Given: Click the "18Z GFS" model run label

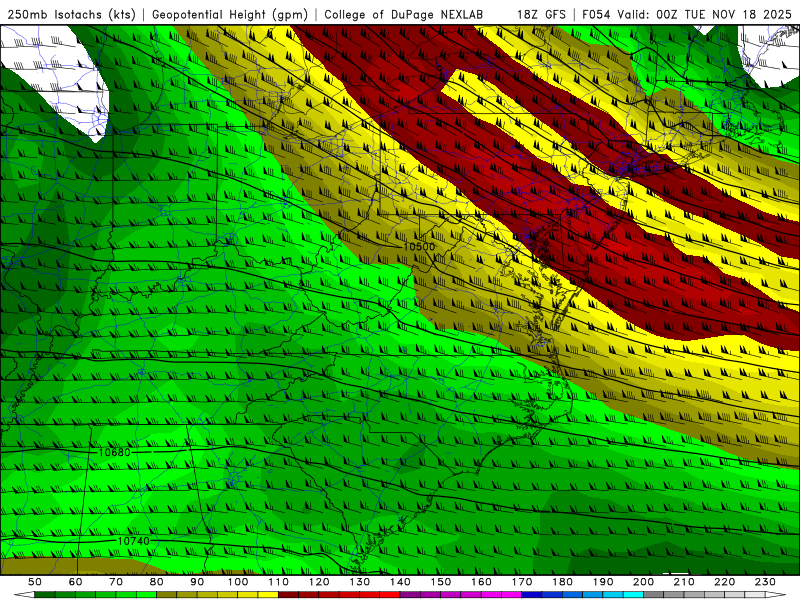Looking at the screenshot, I should point(541,14).
